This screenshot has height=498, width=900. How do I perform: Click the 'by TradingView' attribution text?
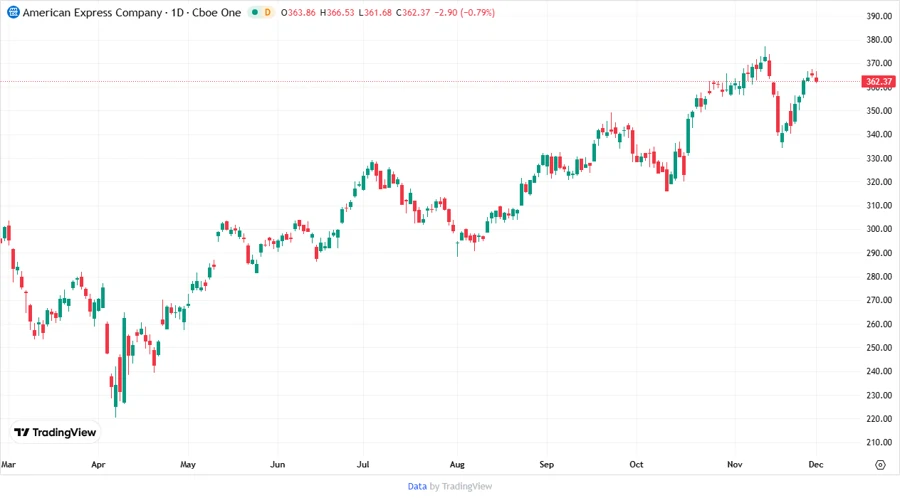coord(461,487)
